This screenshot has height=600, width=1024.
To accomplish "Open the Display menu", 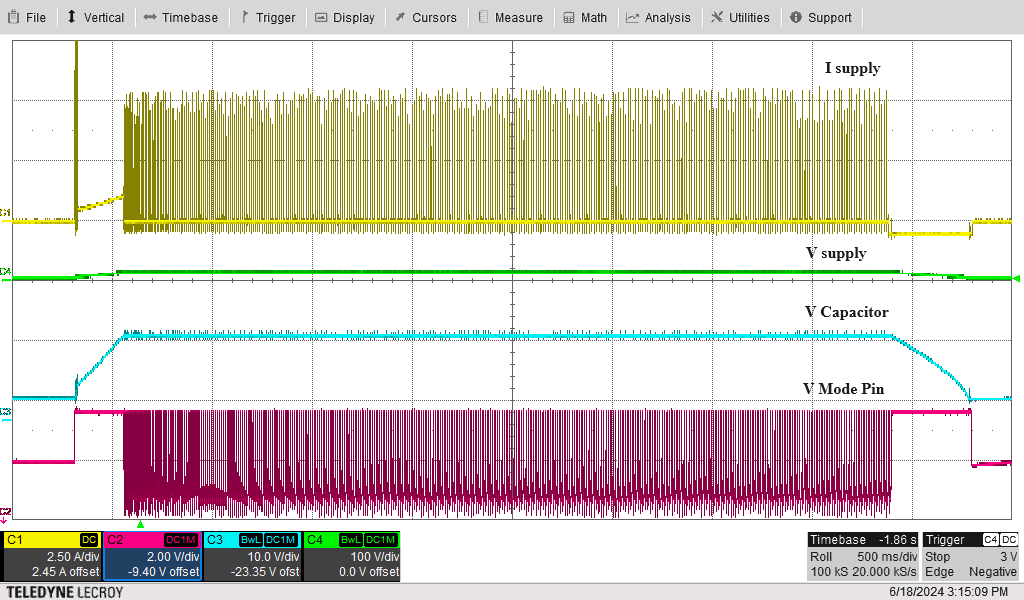I will (x=345, y=17).
